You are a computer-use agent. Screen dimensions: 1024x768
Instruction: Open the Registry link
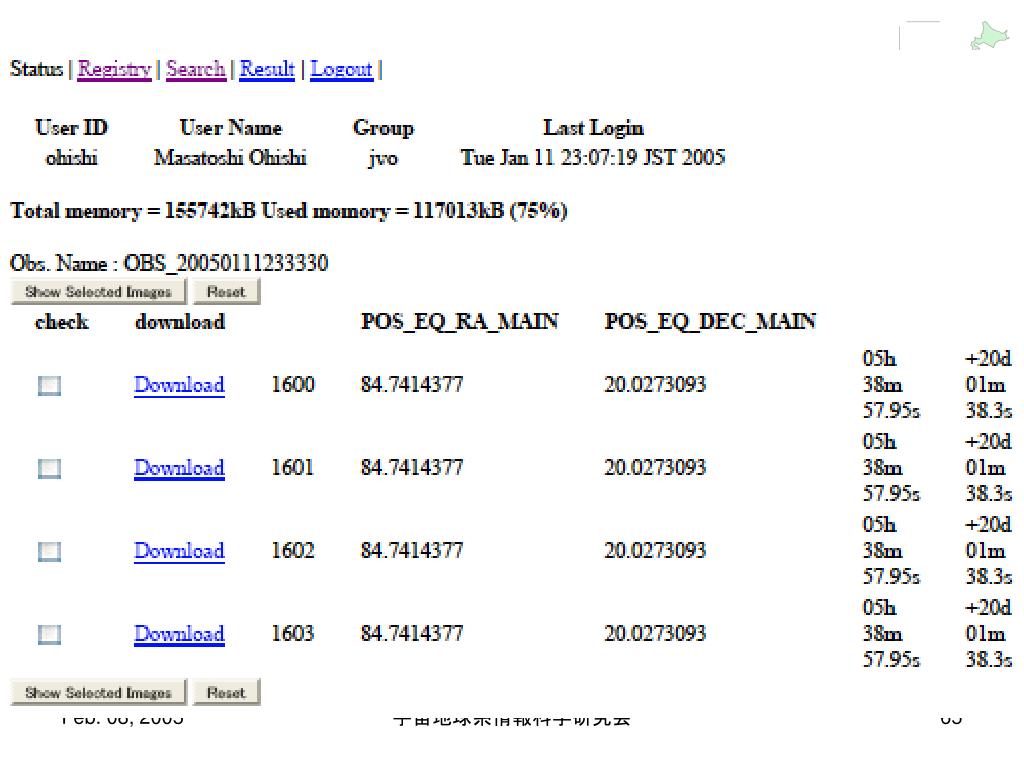tap(114, 69)
